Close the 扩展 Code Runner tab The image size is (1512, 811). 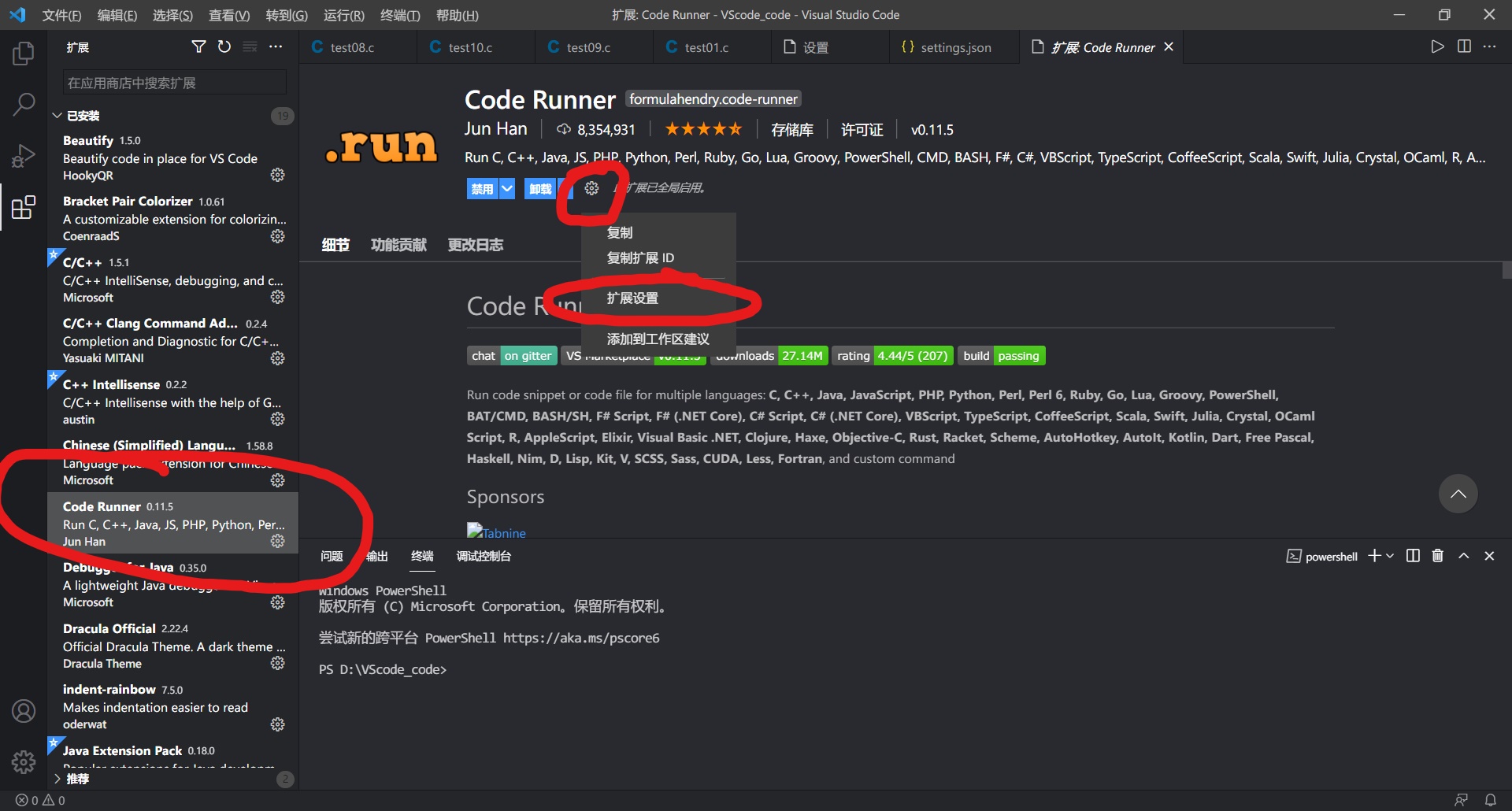(1169, 46)
